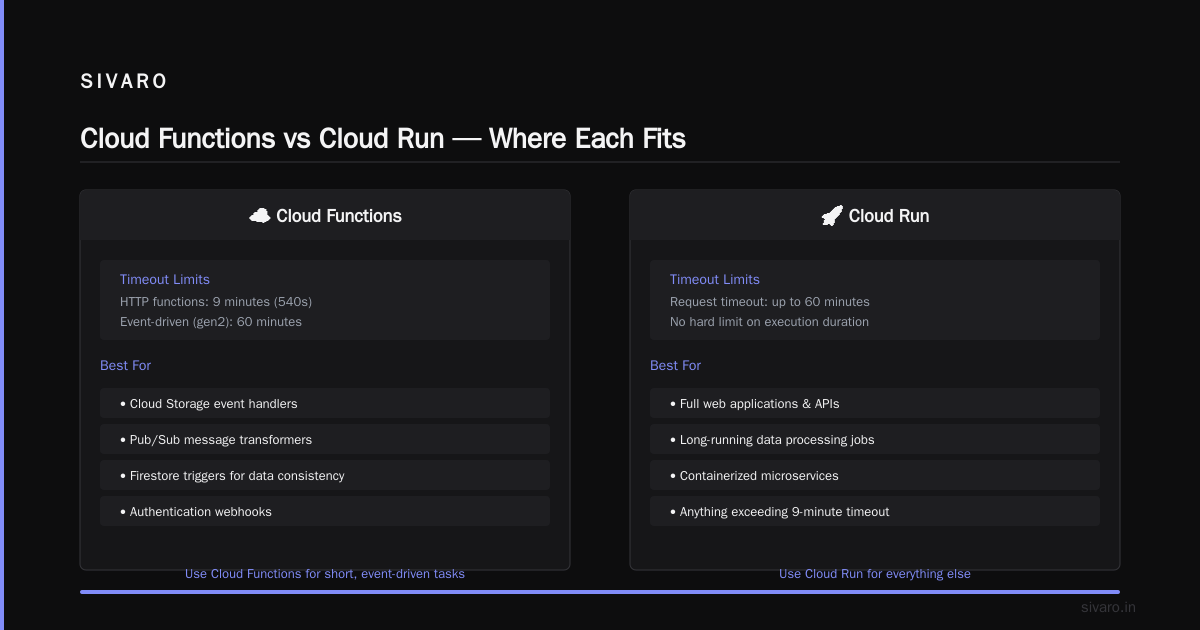Viewport: 1200px width, 630px height.
Task: Click 'Timeout Limits' in the Cloud Run card
Action: point(715,279)
